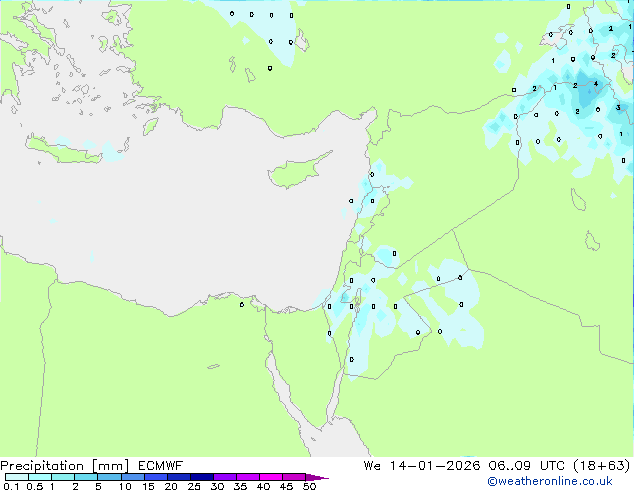634x490 pixels.
Task: Click the island of Crete on the map
Action: point(65,150)
